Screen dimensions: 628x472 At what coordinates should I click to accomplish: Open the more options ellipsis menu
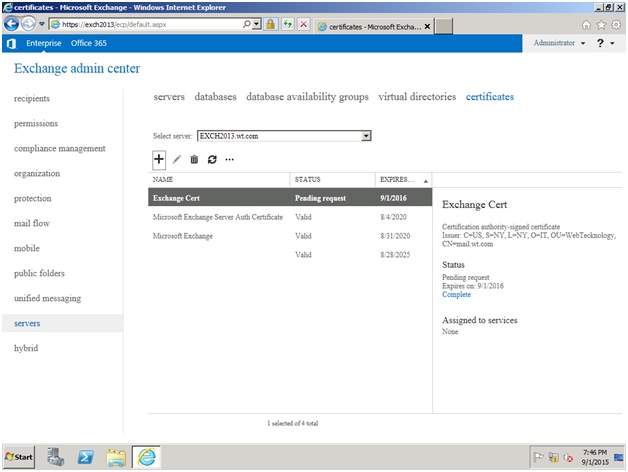click(229, 159)
